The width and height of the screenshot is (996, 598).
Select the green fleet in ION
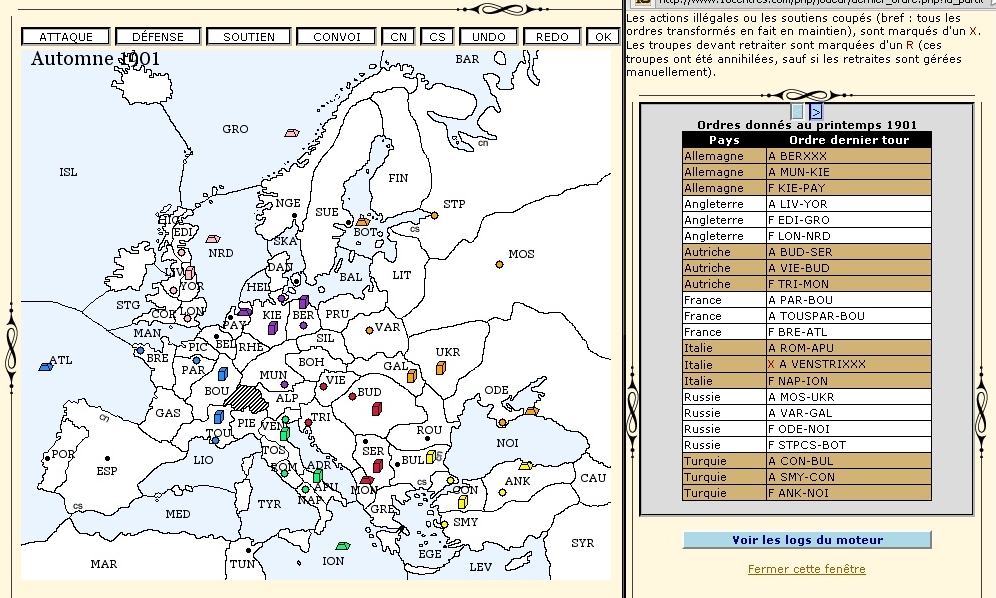(343, 546)
